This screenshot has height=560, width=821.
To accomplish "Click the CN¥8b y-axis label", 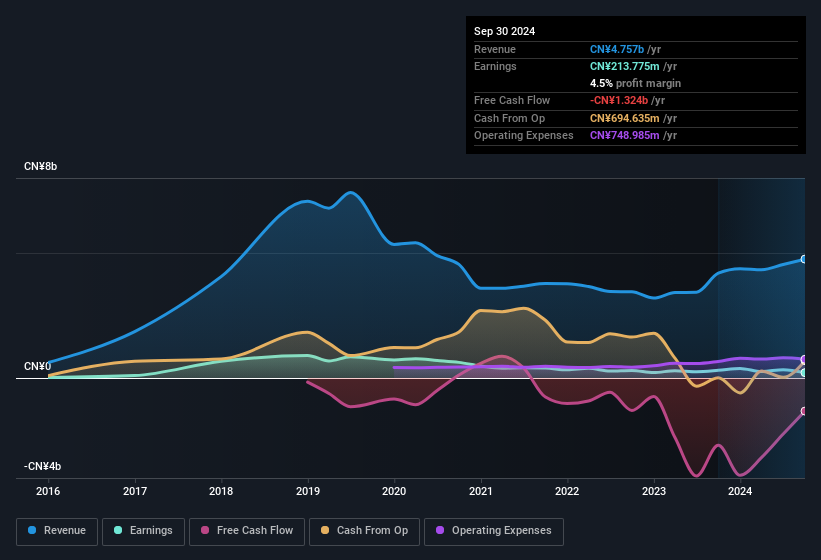I will click(x=40, y=166).
